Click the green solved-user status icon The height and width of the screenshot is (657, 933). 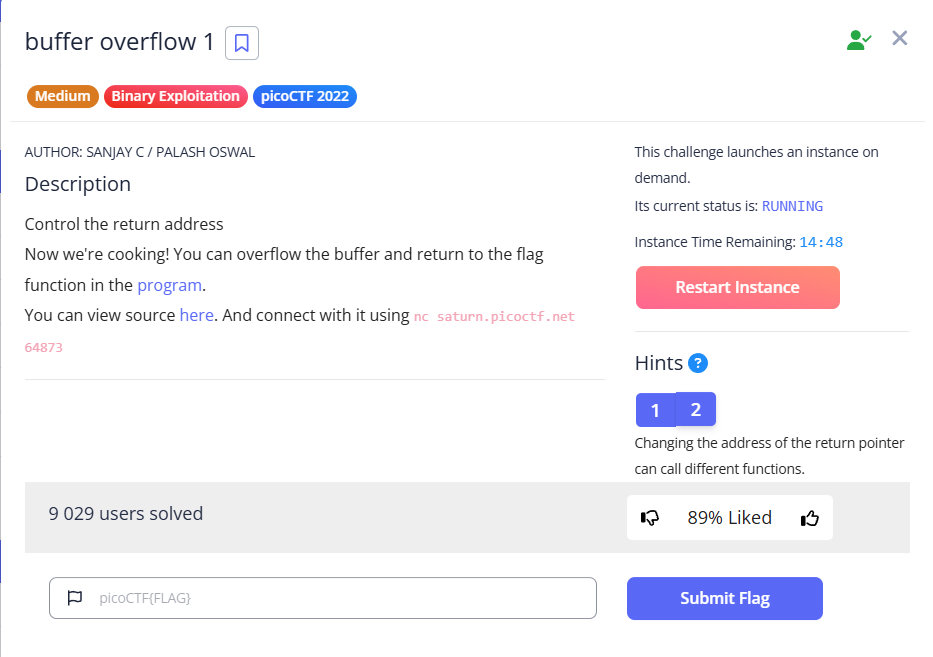coord(858,40)
